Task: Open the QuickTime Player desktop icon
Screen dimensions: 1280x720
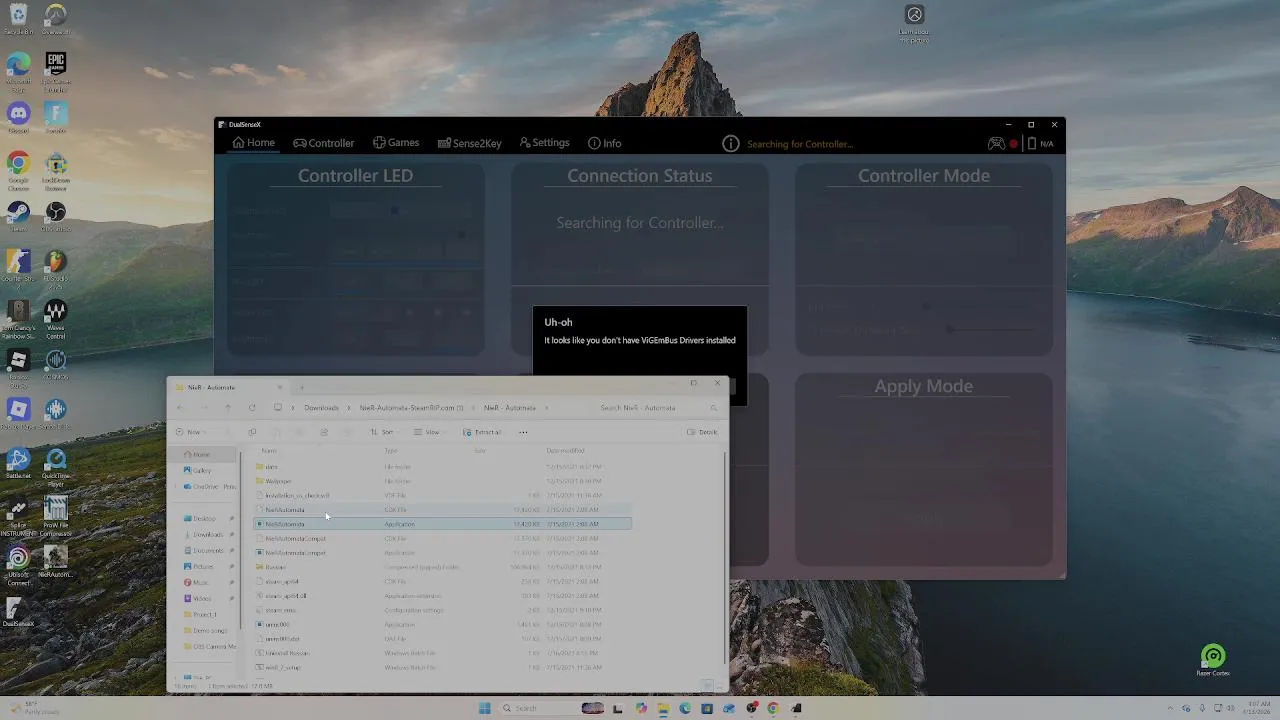Action: [56, 468]
